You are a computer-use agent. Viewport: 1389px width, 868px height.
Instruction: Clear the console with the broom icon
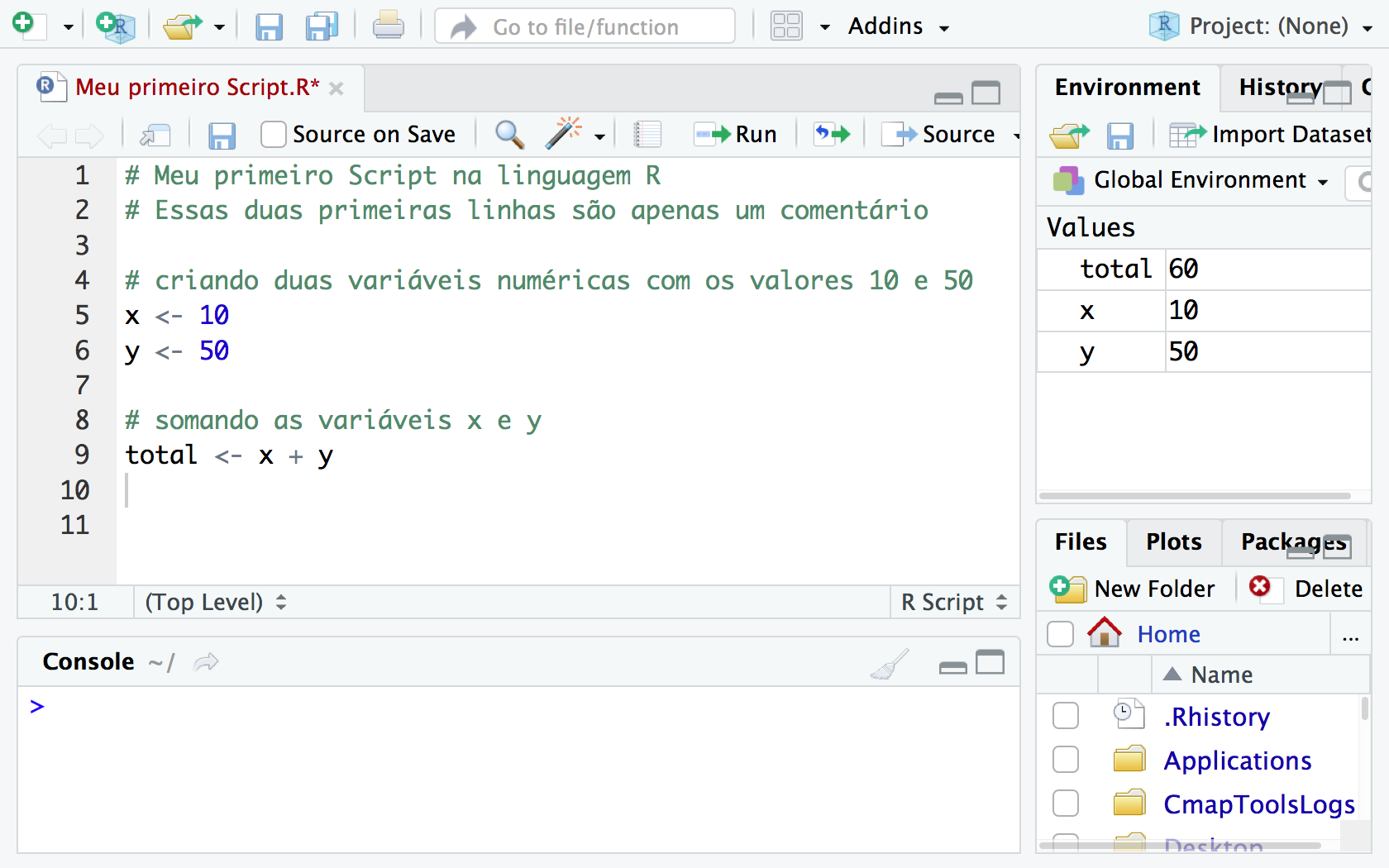pyautogui.click(x=890, y=664)
